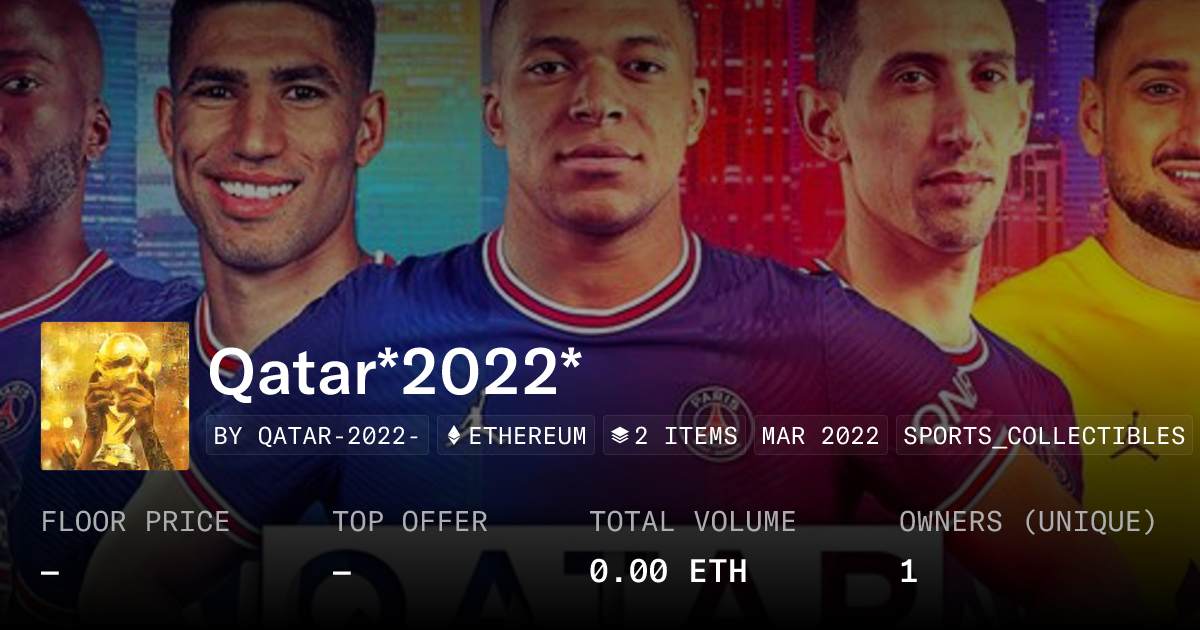Click the floor price dash value
This screenshot has height=630, width=1200.
point(50,572)
